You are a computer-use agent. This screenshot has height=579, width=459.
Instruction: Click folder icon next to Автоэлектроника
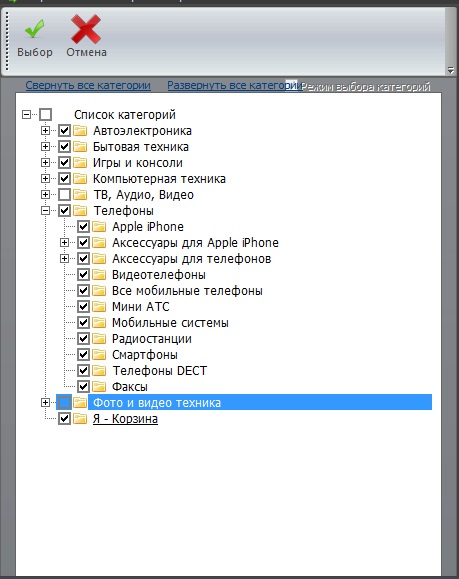pos(80,131)
